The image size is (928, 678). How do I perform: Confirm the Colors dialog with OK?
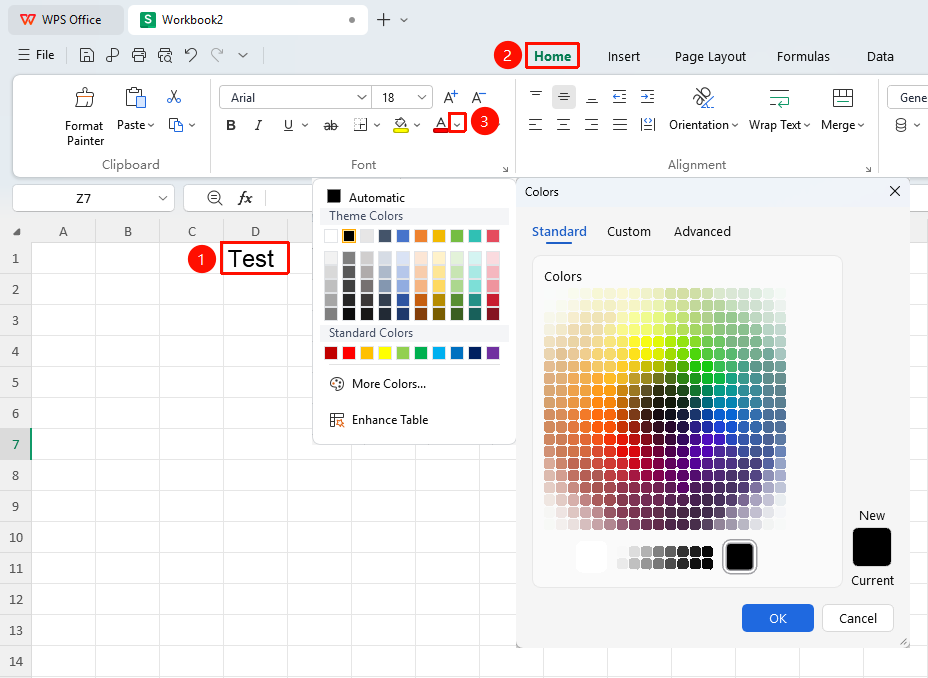click(x=778, y=618)
